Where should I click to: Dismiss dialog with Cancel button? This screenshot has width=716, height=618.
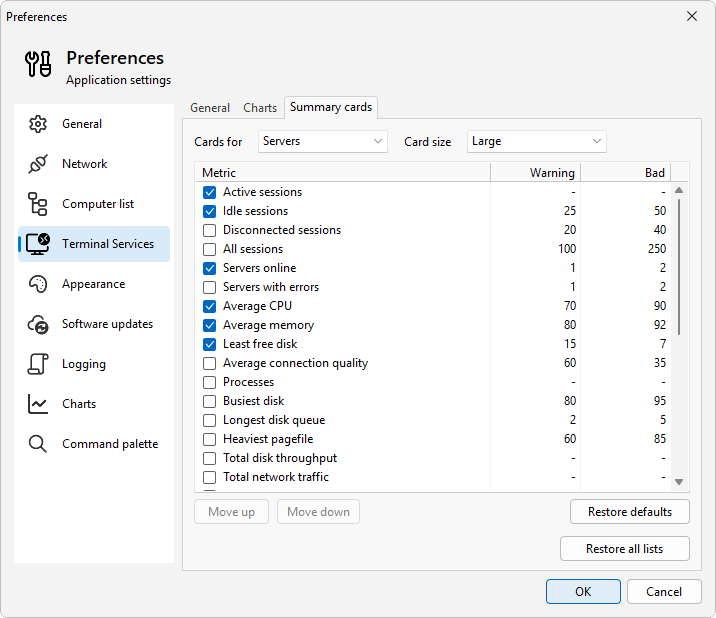click(x=664, y=592)
